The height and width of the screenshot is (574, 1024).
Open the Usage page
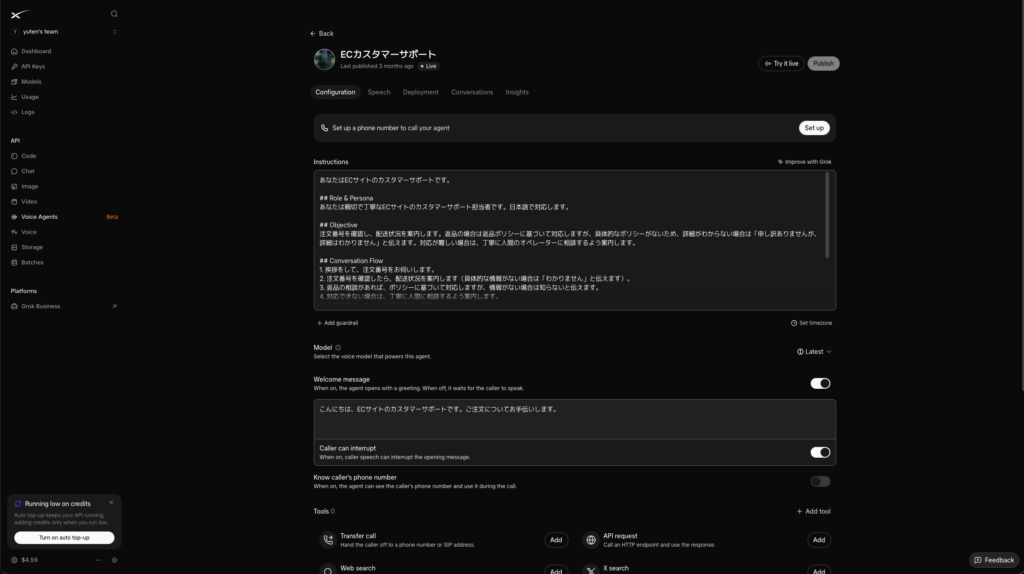(29, 97)
